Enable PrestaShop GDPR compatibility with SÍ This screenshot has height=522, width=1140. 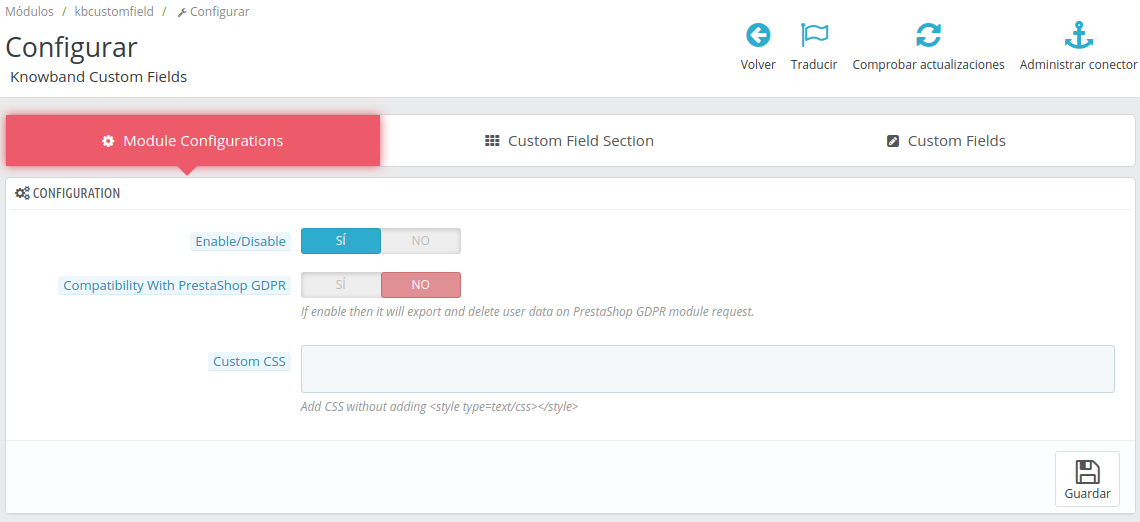pyautogui.click(x=341, y=285)
